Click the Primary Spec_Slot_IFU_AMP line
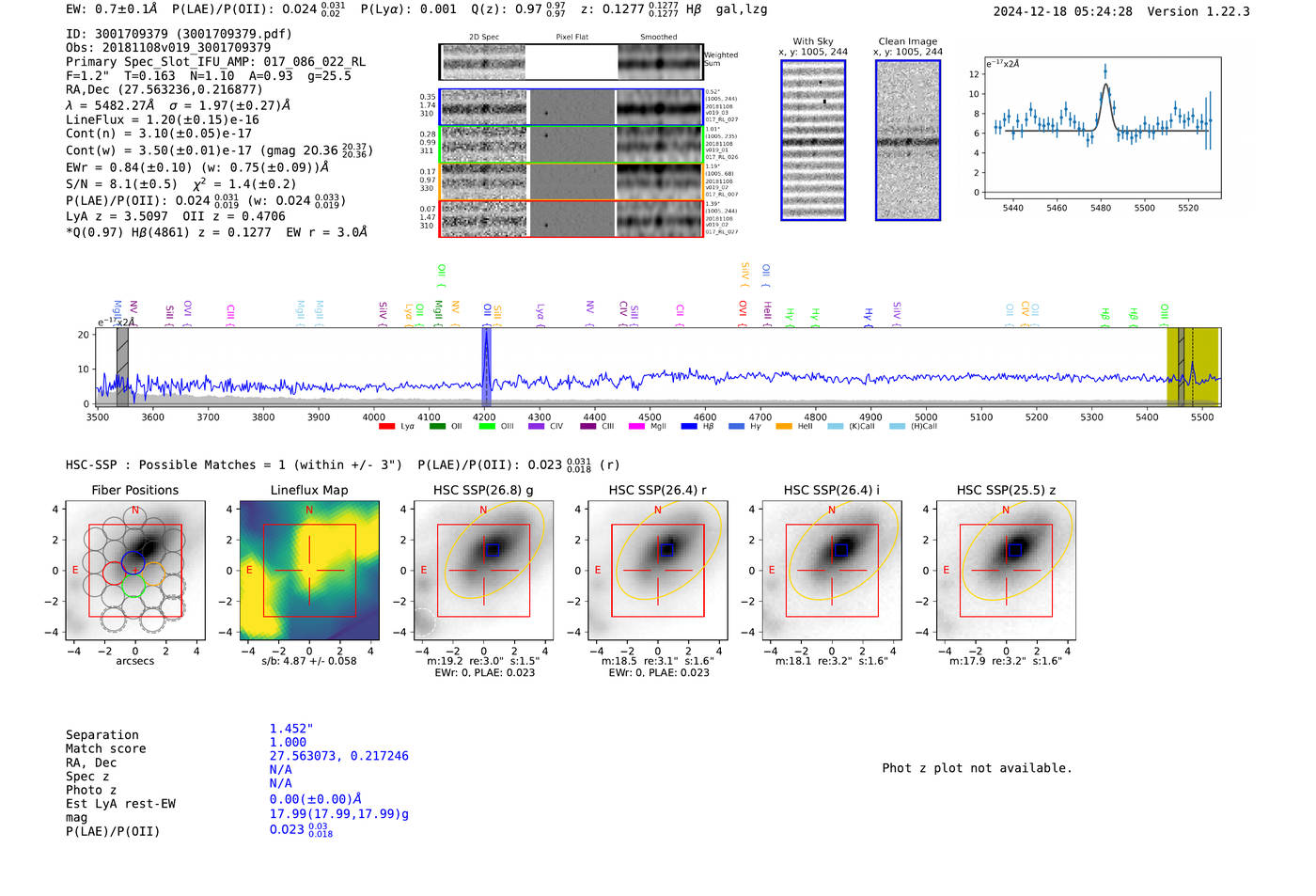Image resolution: width=1316 pixels, height=896 pixels. pyautogui.click(x=215, y=62)
